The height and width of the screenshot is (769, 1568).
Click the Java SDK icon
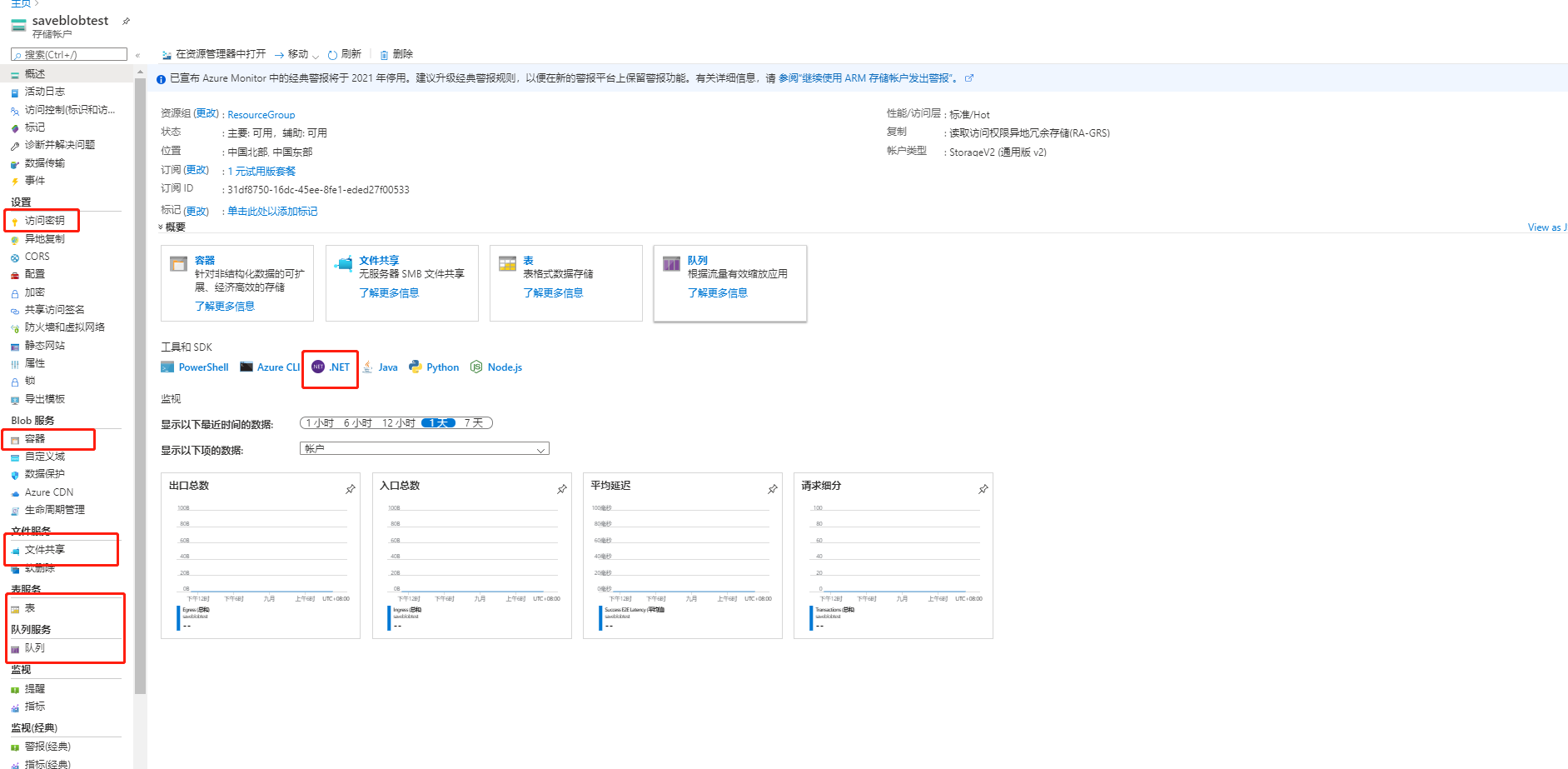click(380, 367)
